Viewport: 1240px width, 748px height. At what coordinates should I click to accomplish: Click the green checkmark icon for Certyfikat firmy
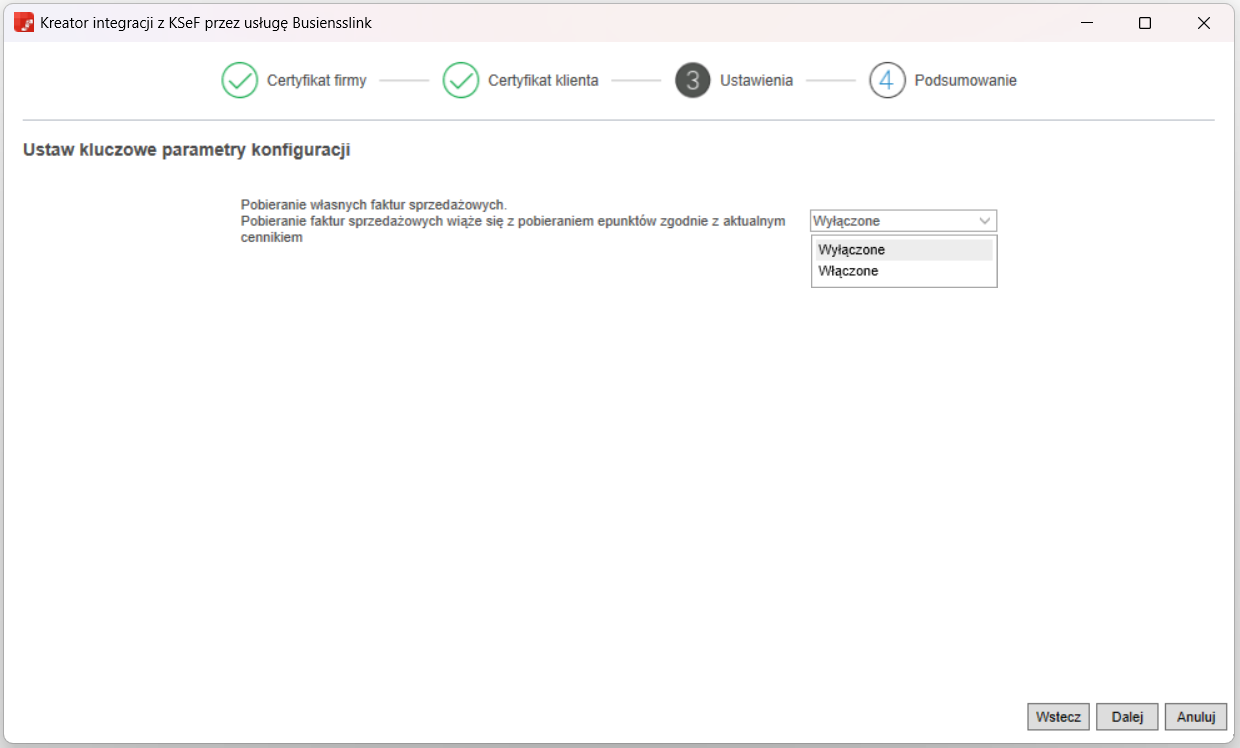[240, 80]
